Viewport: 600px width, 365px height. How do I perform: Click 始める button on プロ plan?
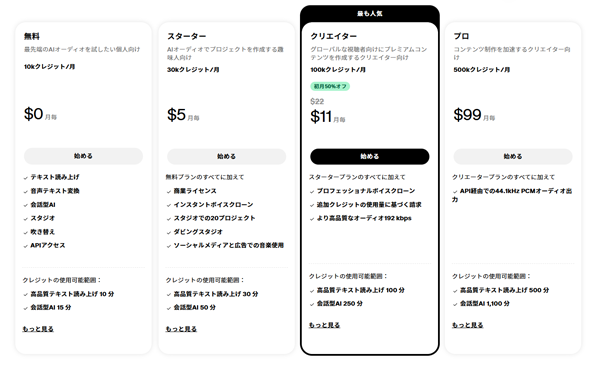[x=513, y=156]
